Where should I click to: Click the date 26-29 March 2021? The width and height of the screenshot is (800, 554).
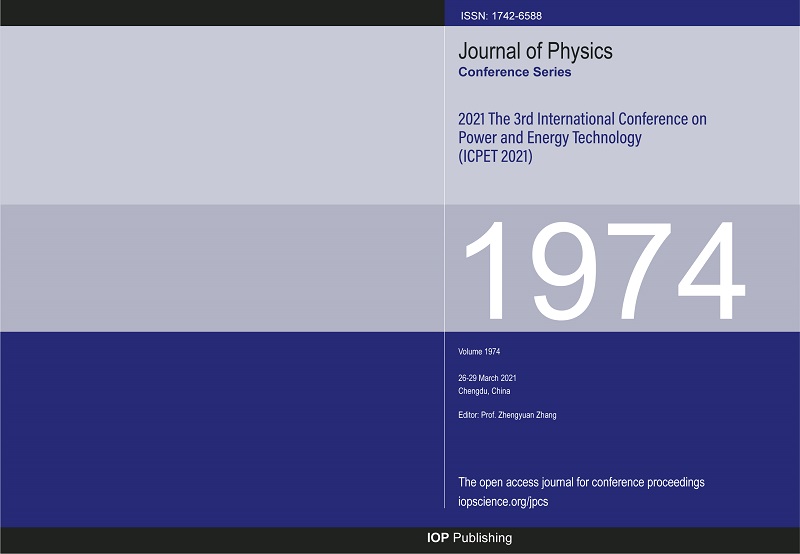[x=487, y=378]
